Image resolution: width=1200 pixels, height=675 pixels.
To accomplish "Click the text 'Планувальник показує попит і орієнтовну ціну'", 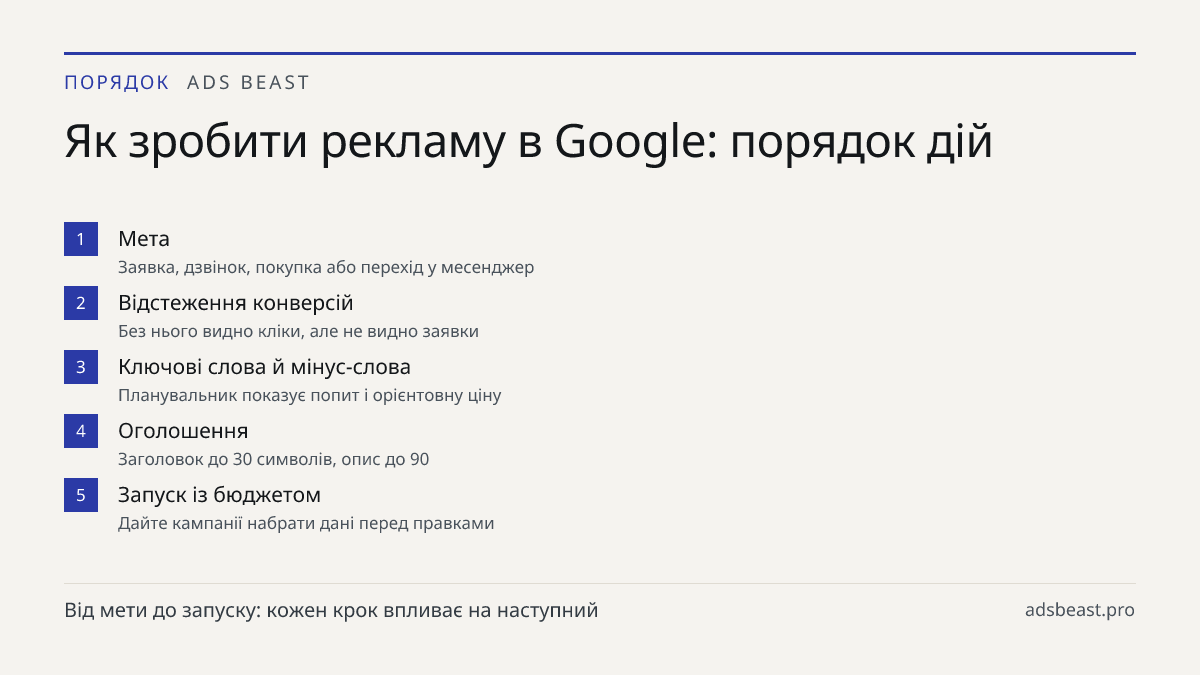I will (x=309, y=395).
